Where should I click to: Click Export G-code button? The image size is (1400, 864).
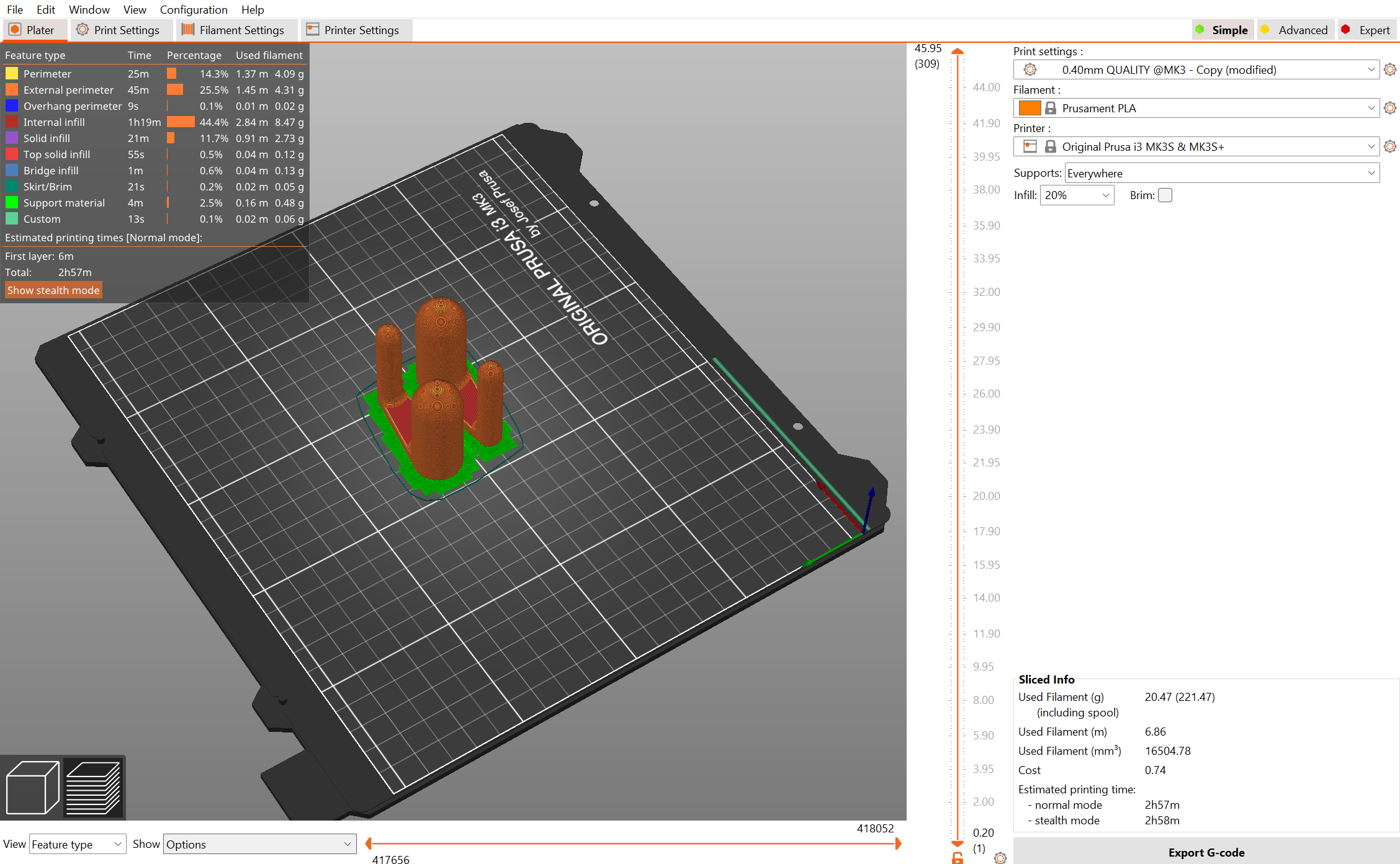click(x=1206, y=852)
